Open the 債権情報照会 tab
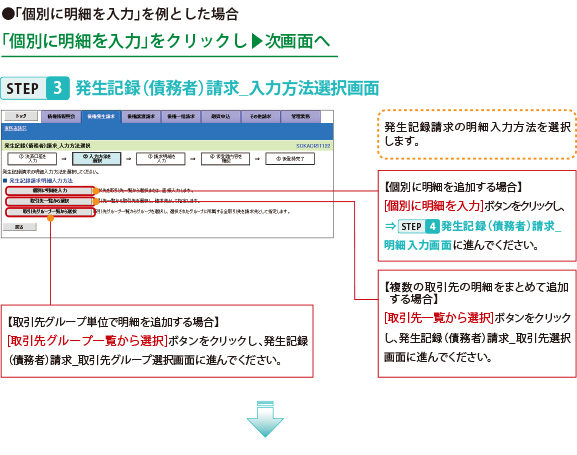The width and height of the screenshot is (577, 455). click(x=61, y=117)
